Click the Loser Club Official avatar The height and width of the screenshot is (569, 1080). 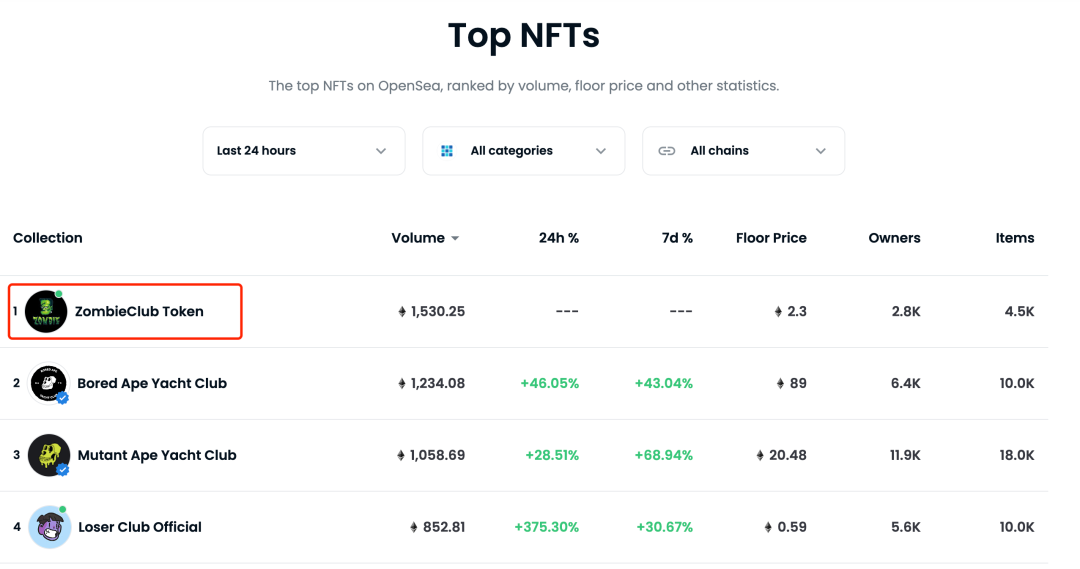point(49,527)
